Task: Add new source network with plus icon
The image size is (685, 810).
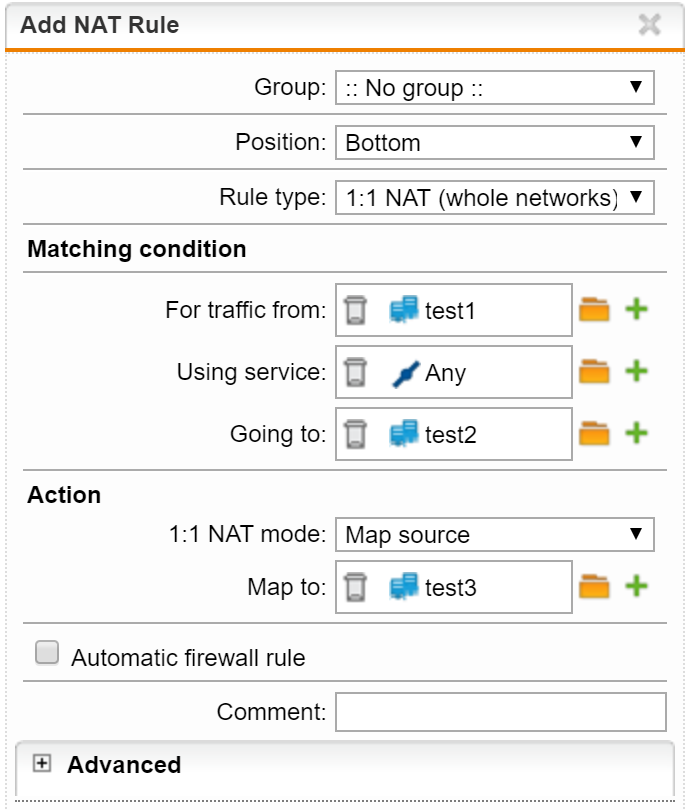Action: pos(636,309)
